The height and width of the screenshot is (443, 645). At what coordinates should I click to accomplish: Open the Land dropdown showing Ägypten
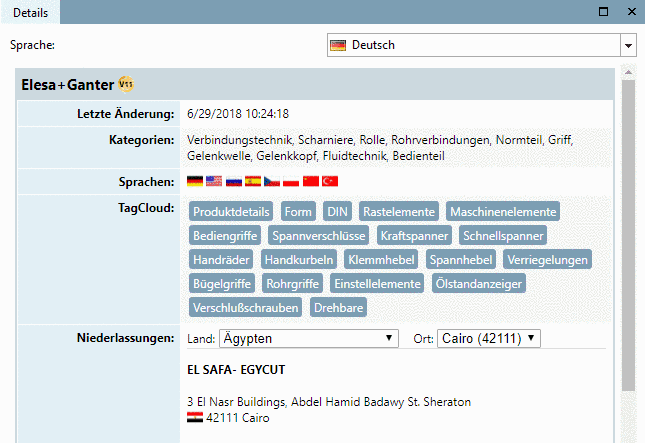pos(309,338)
